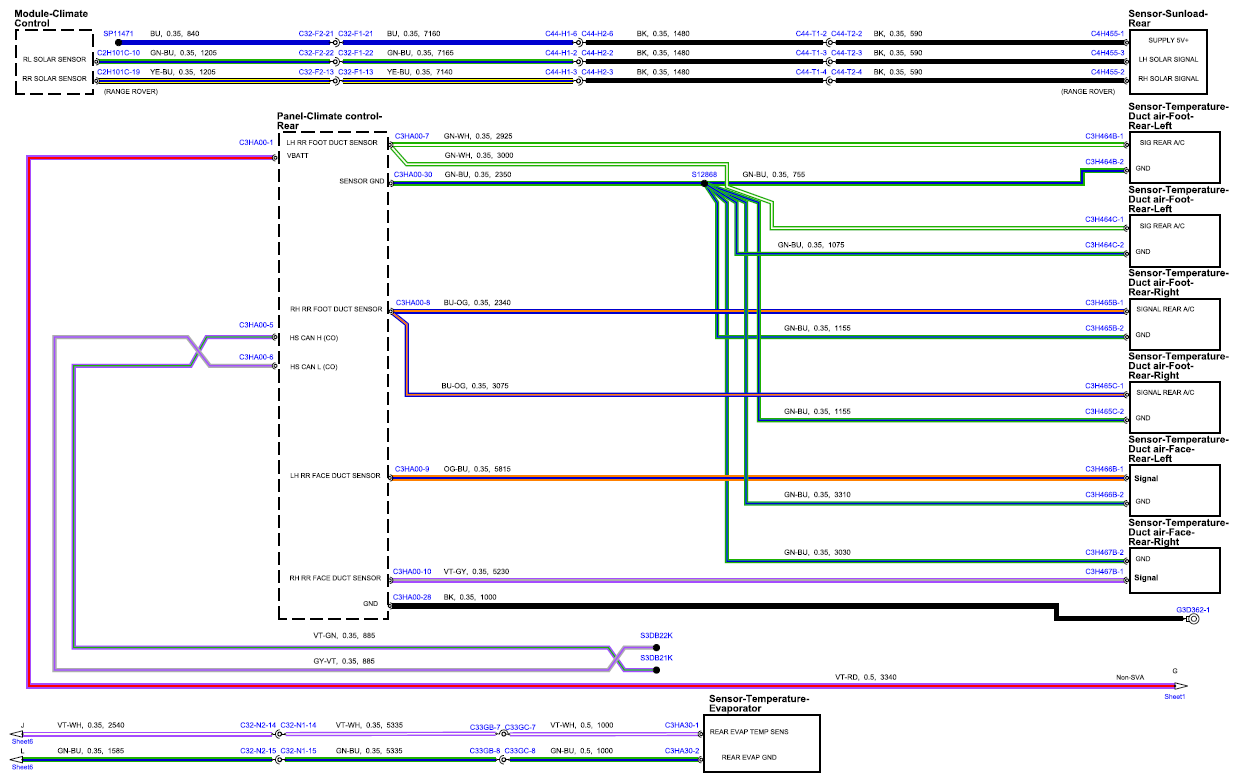Select sensor pin C3H467B-2
Screen dimensions: 1238x782
(x=1105, y=552)
